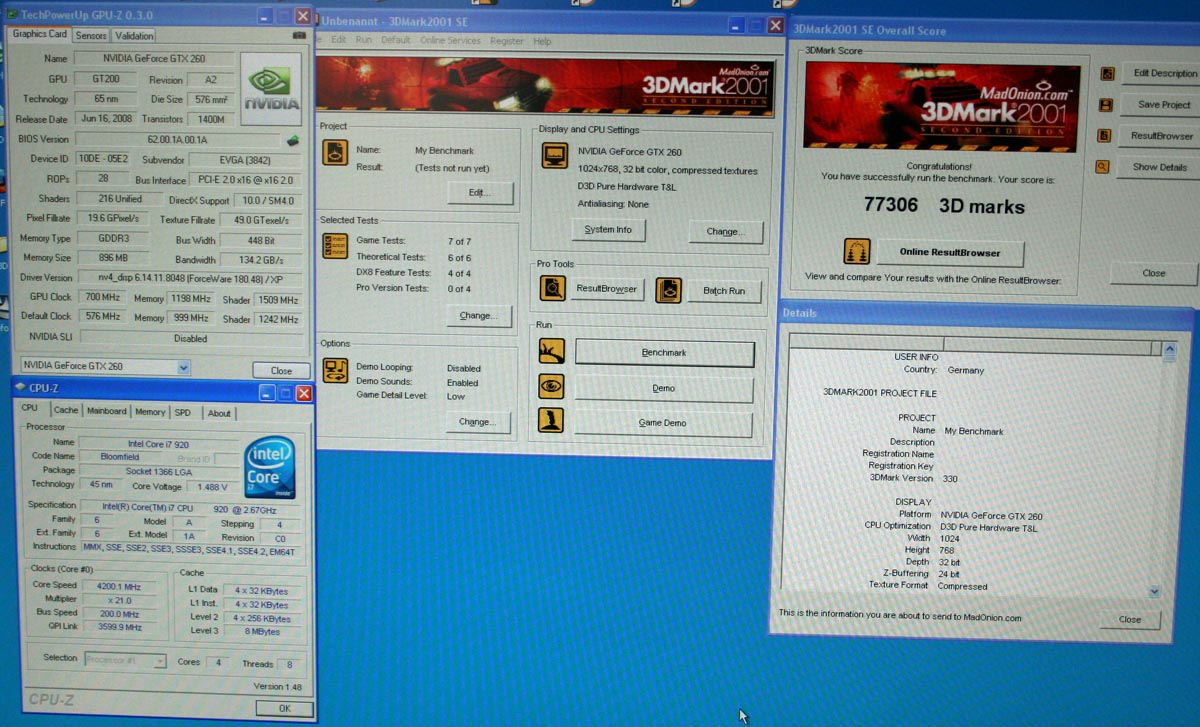Open the Processor #1 selection dropdown in CPU-Z

pyautogui.click(x=160, y=660)
